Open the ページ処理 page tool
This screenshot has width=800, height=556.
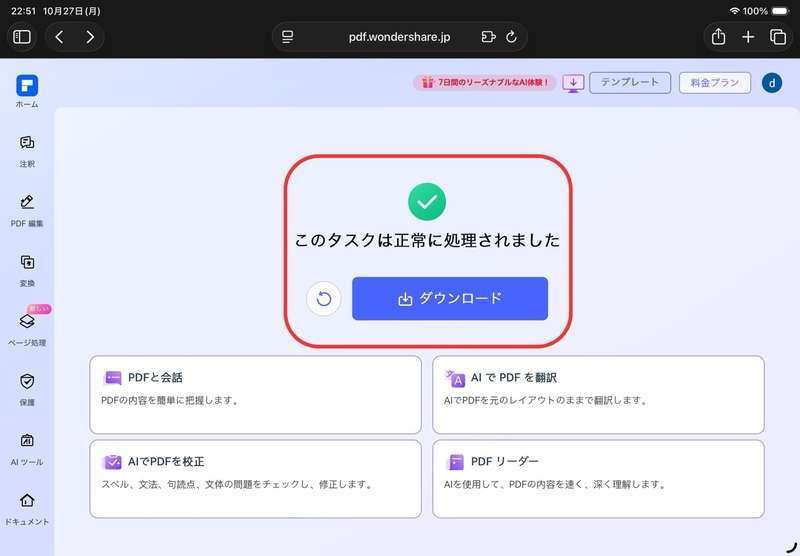click(27, 330)
